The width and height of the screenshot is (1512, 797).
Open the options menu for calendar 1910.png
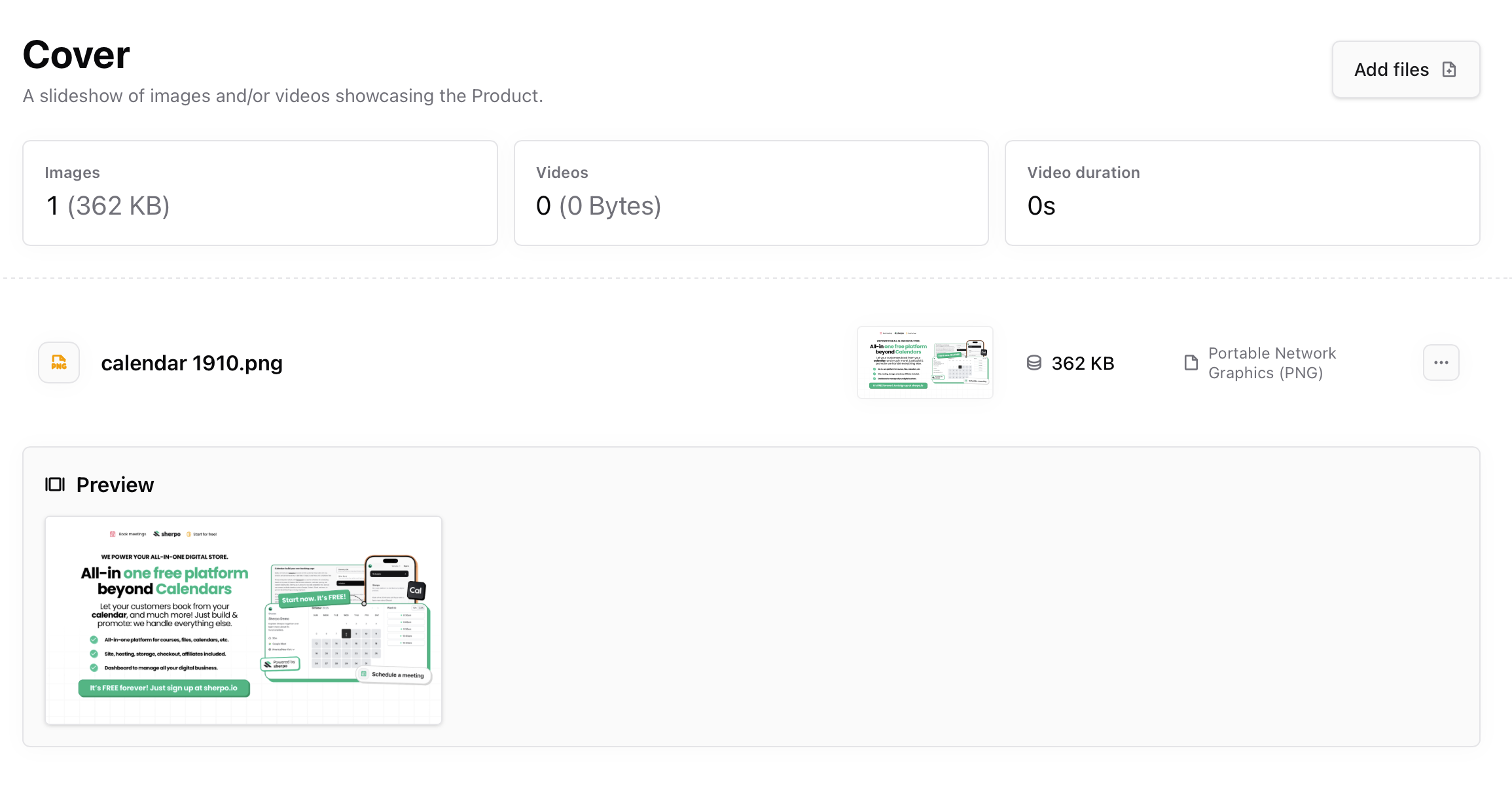(1441, 363)
